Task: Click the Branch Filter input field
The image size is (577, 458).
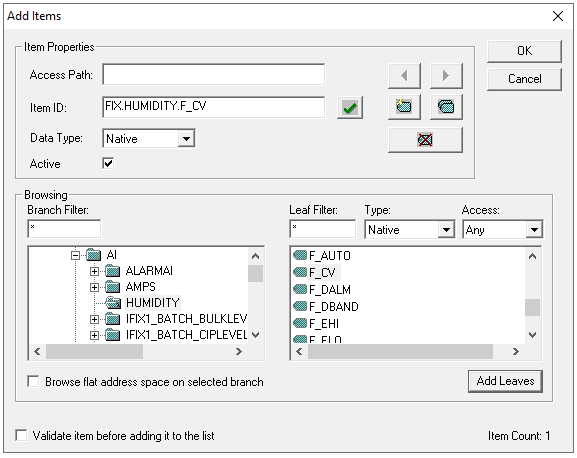Action: (64, 229)
